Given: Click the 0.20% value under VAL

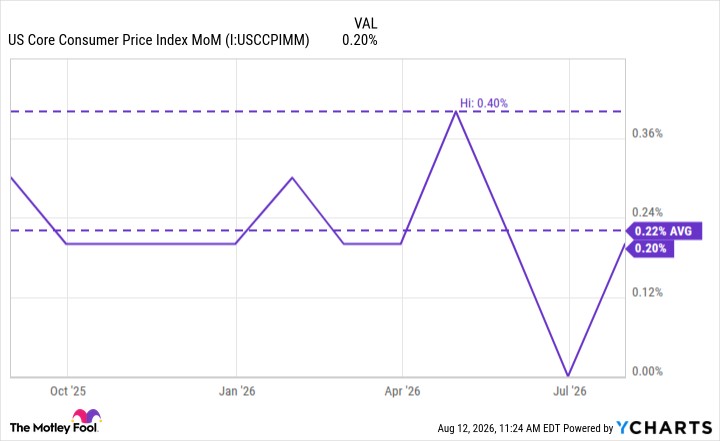Looking at the screenshot, I should click(x=360, y=40).
